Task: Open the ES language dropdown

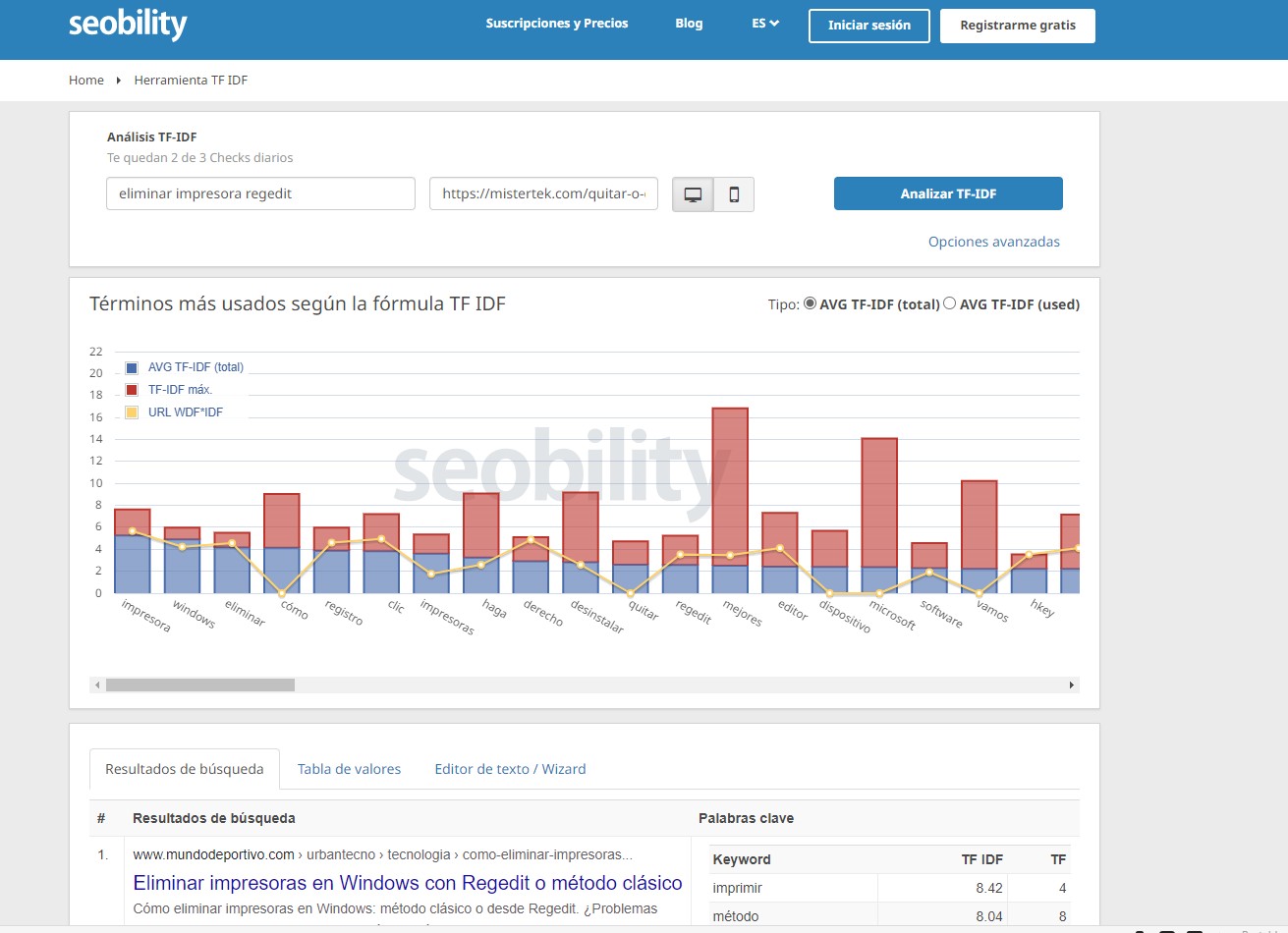Action: click(764, 24)
